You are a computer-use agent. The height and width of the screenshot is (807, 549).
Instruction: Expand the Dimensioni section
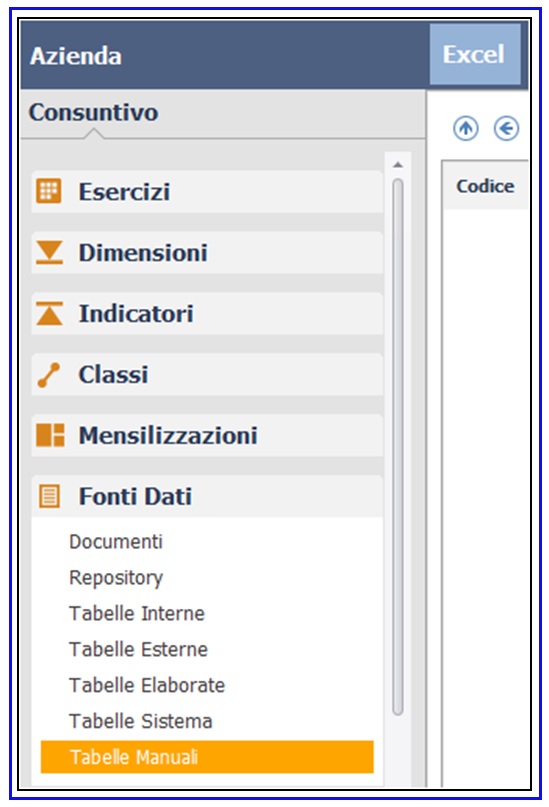207,253
